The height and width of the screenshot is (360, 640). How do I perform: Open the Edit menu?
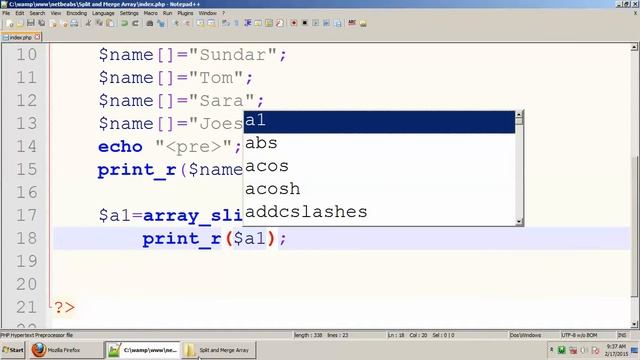coord(20,13)
